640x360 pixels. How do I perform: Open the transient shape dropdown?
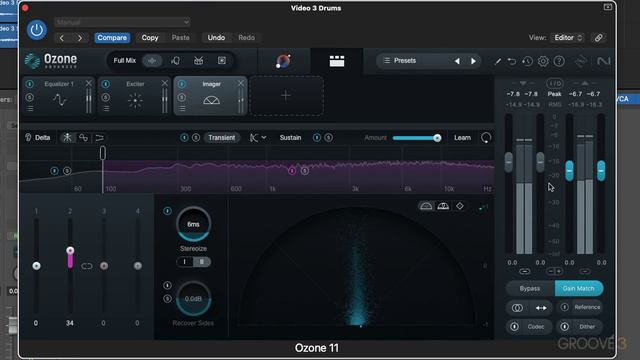[258, 138]
